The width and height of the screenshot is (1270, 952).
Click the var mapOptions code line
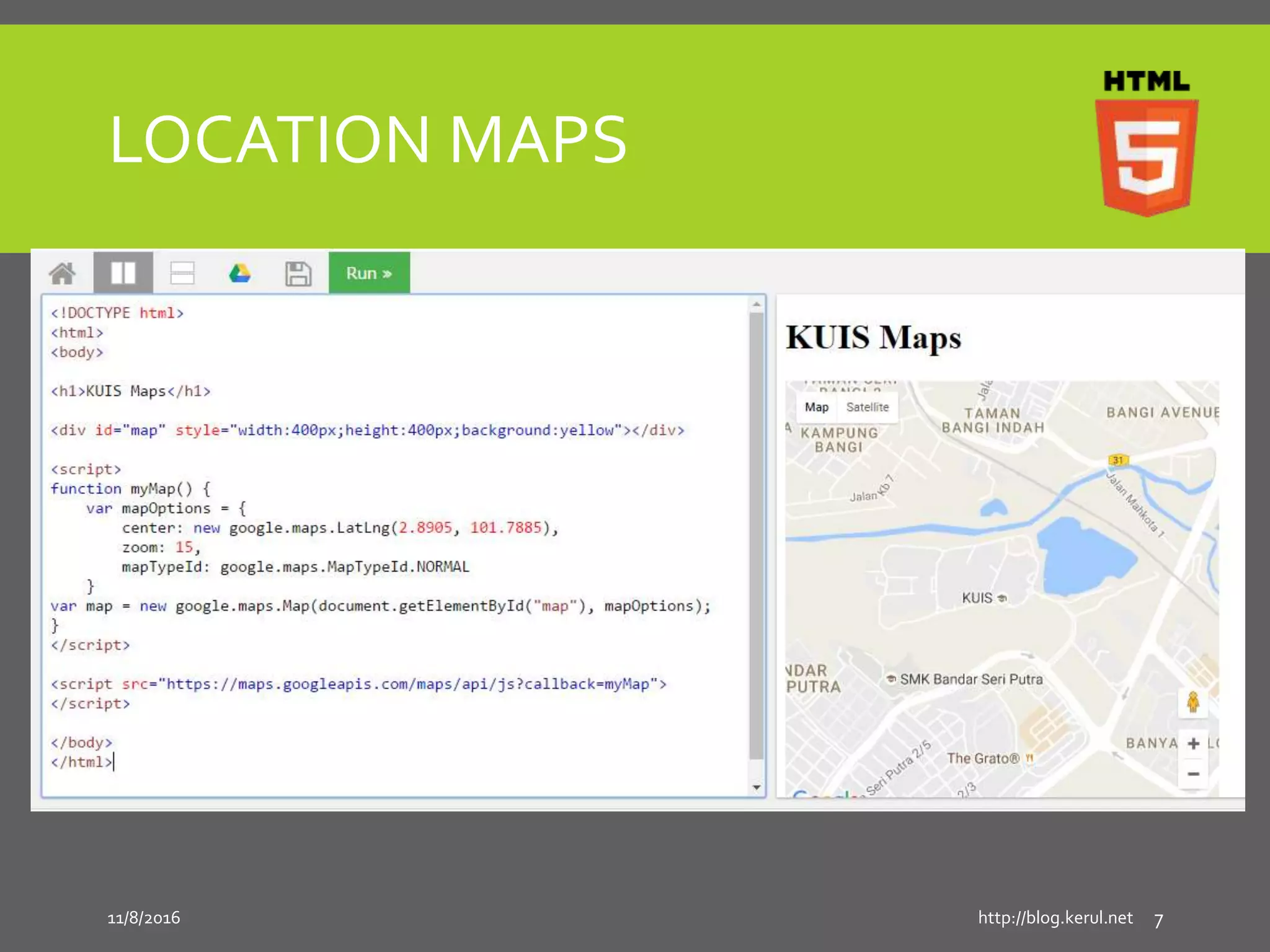click(166, 509)
